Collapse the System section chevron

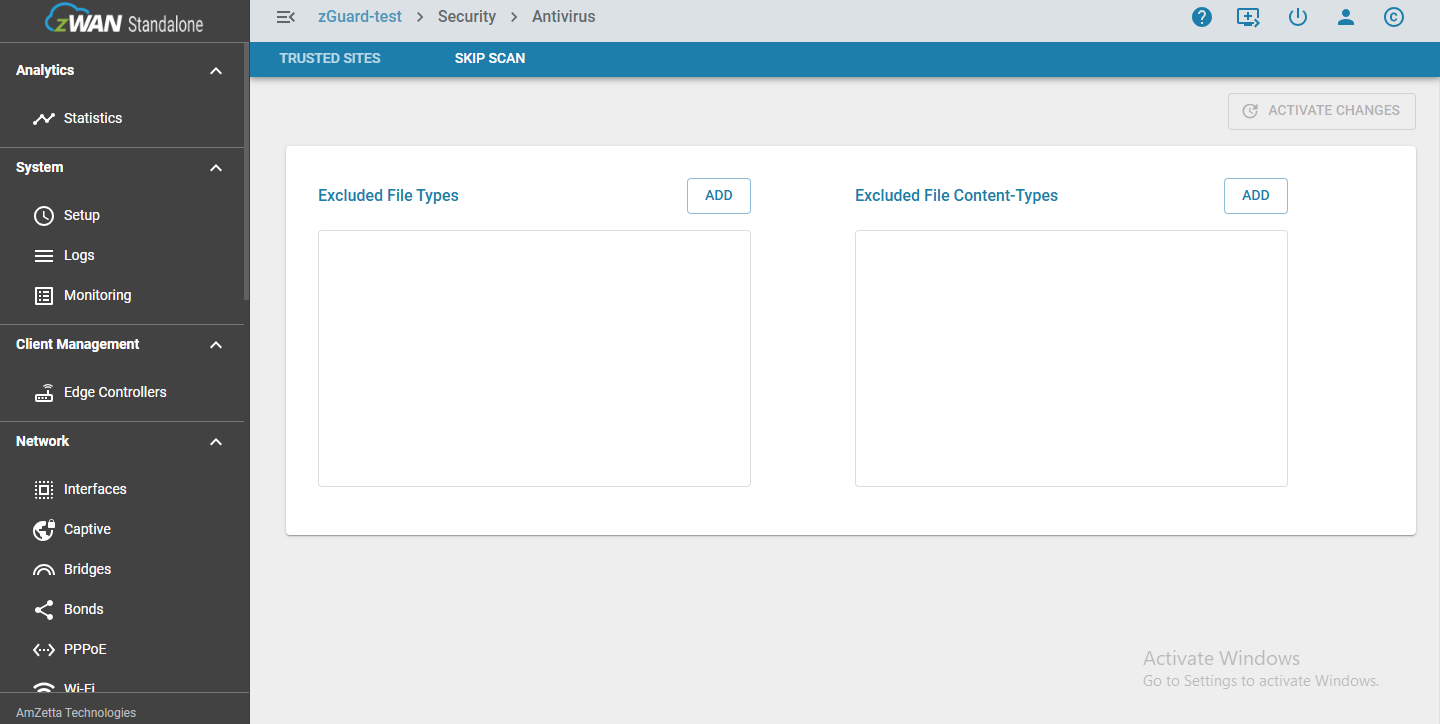pos(216,168)
